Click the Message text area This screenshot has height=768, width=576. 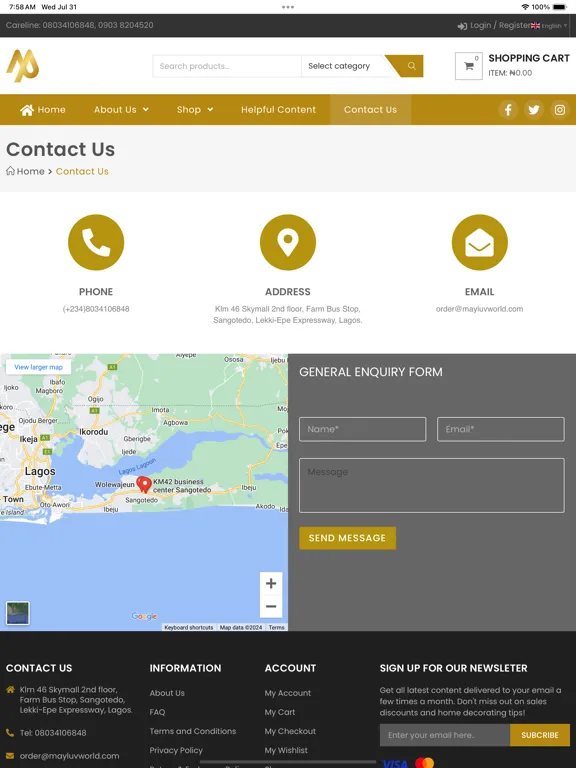(x=432, y=485)
